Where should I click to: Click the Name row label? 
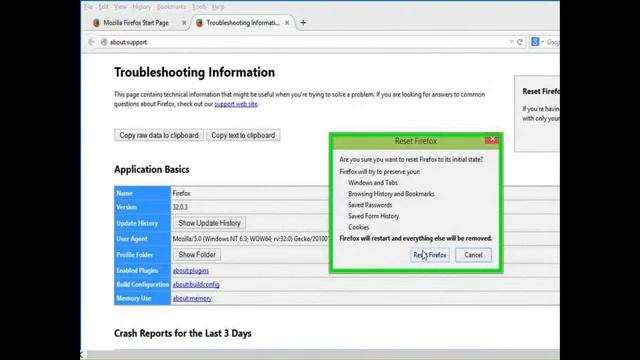tap(124, 193)
